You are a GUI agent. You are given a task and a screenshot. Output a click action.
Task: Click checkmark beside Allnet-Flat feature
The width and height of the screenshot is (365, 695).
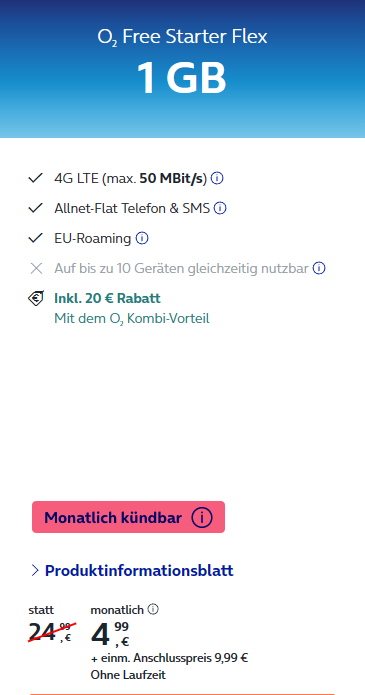tap(35, 208)
